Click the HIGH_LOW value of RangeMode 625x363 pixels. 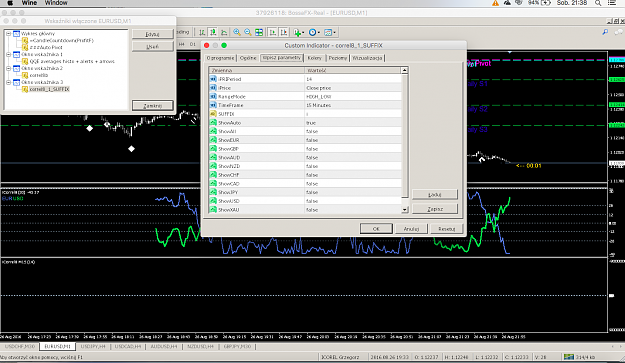(353, 97)
